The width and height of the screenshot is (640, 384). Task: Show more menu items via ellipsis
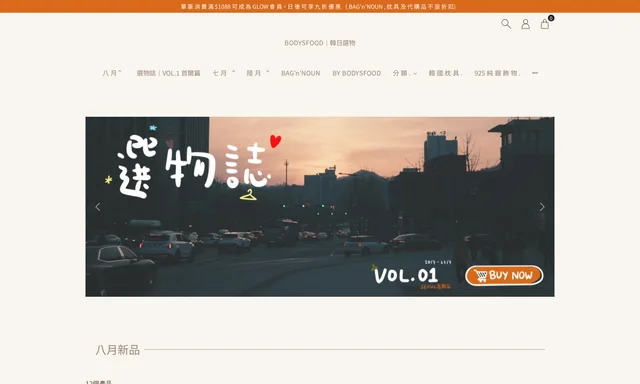(x=535, y=73)
